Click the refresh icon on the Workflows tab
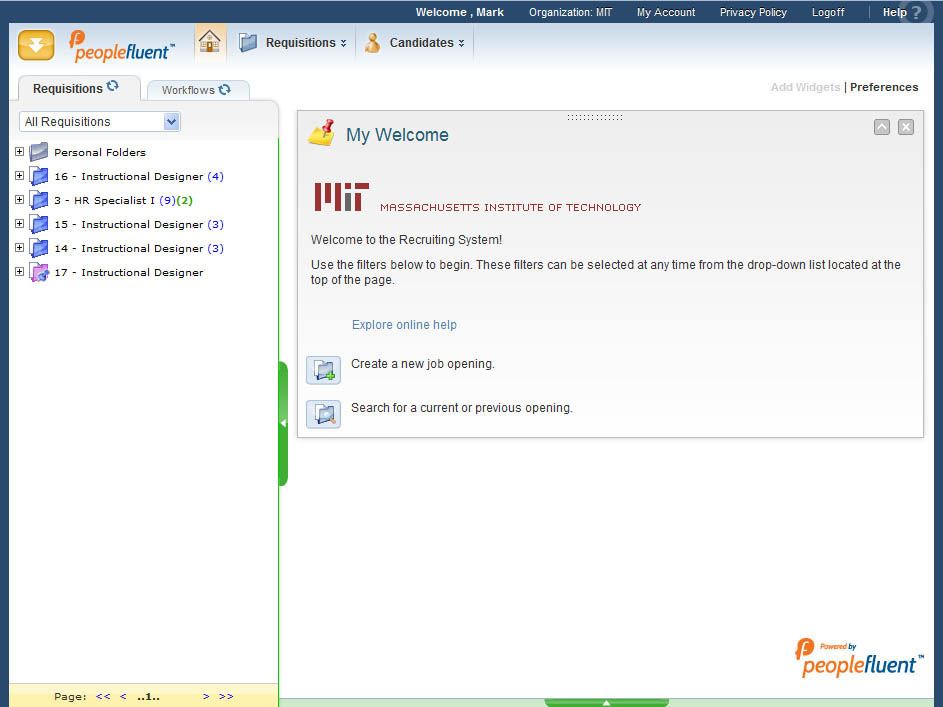 point(225,89)
